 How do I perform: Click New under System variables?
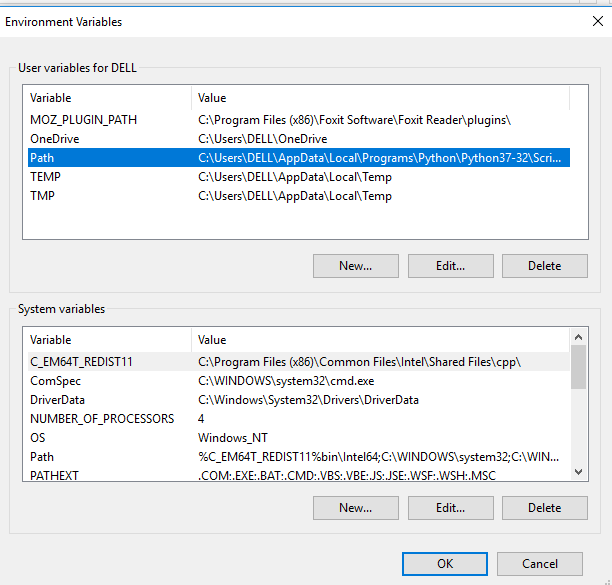click(x=355, y=508)
